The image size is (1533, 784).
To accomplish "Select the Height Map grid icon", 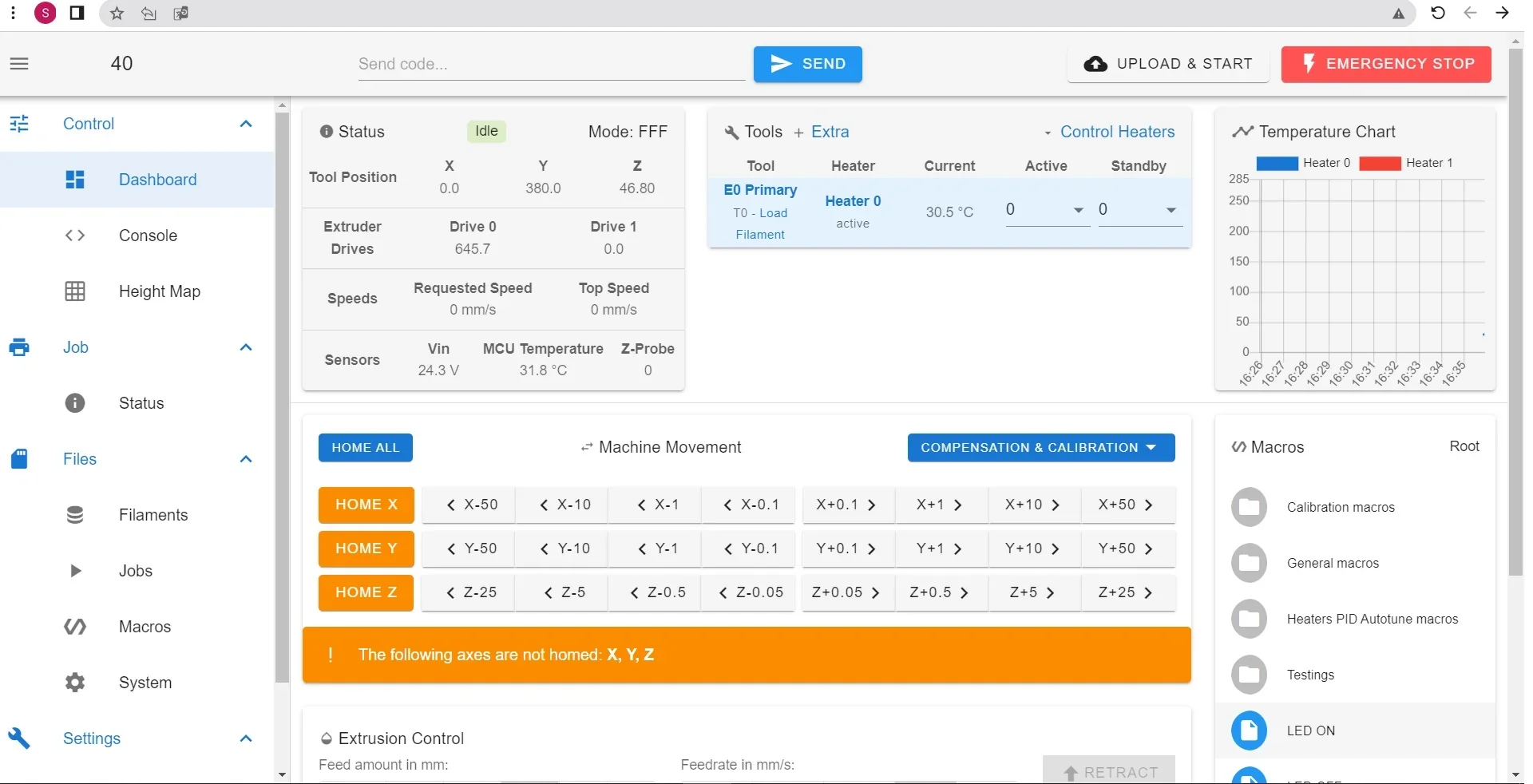I will [75, 292].
